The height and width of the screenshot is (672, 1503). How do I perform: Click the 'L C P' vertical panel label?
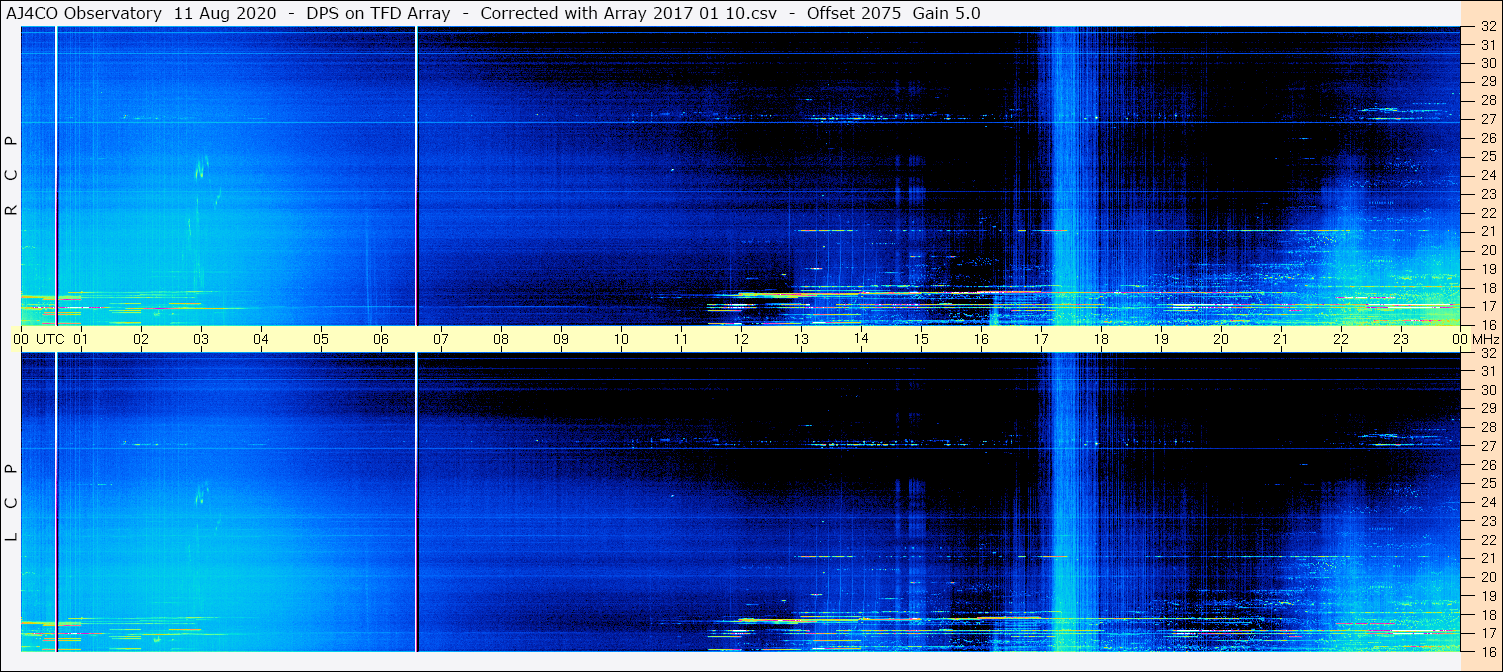tap(12, 503)
